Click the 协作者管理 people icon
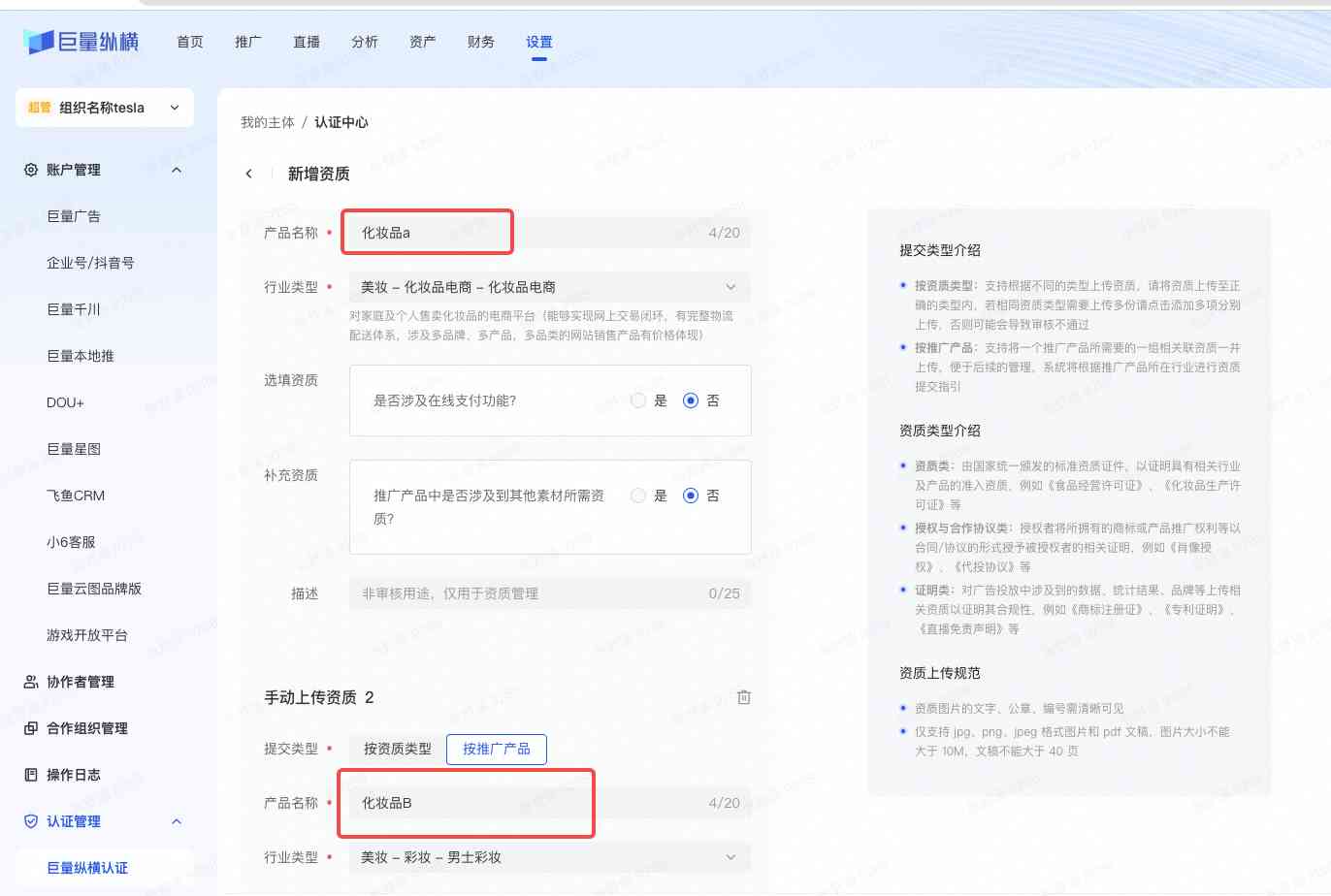Screen dimensions: 1331x896 31,682
